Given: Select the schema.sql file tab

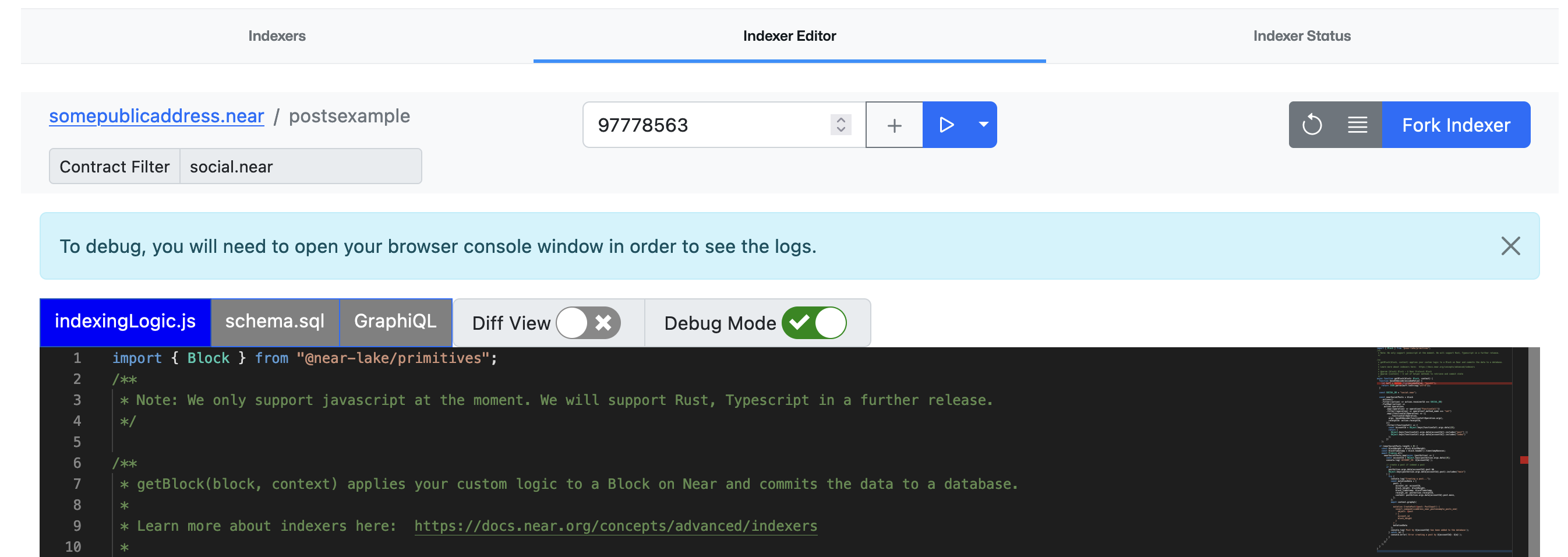Looking at the screenshot, I should pyautogui.click(x=274, y=322).
